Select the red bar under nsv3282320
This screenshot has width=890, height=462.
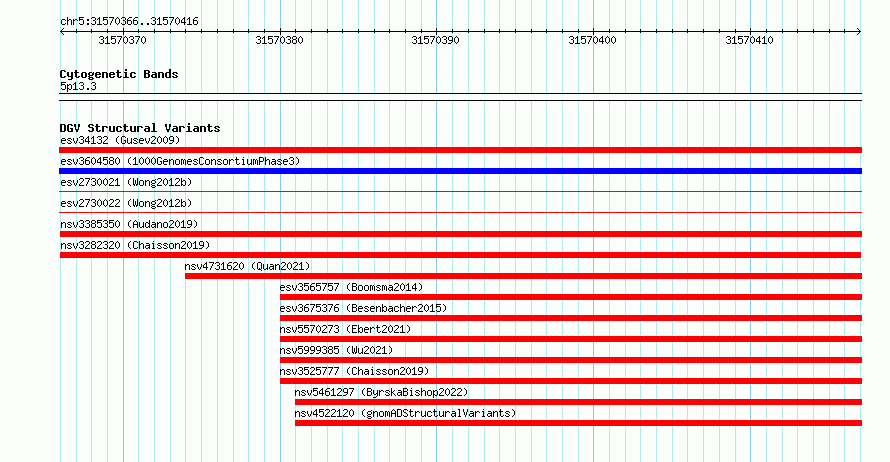tap(460, 255)
